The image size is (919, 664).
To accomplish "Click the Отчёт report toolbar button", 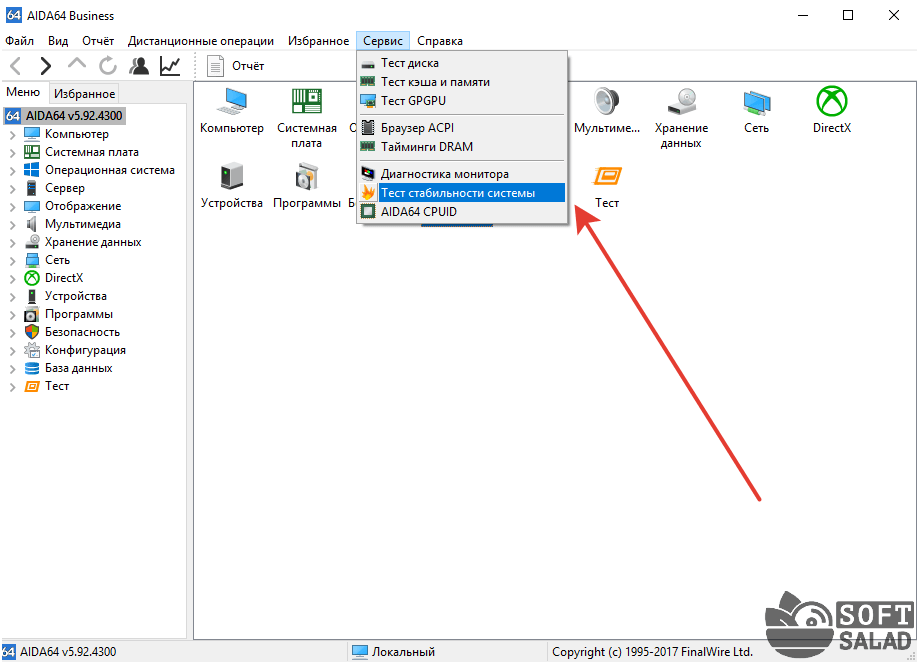I will (236, 66).
